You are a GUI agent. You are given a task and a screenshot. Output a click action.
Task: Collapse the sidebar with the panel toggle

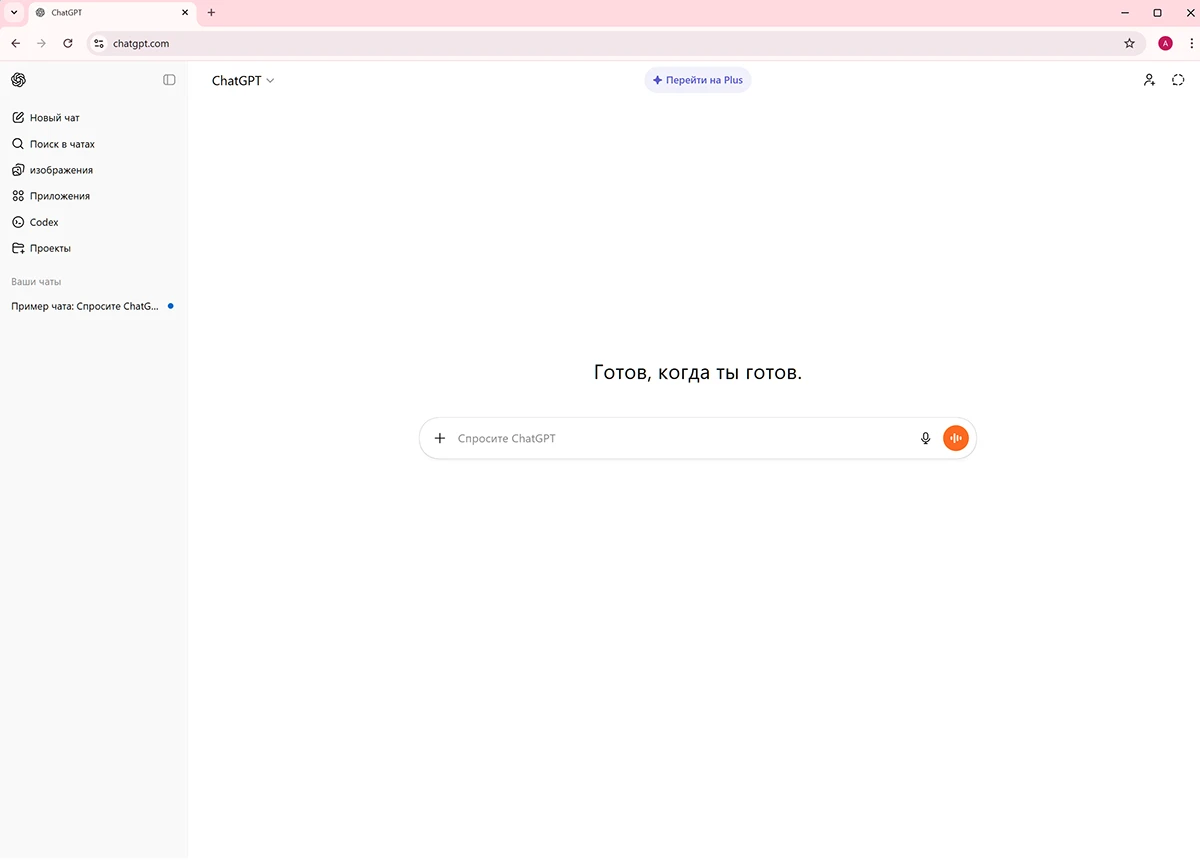pos(169,80)
